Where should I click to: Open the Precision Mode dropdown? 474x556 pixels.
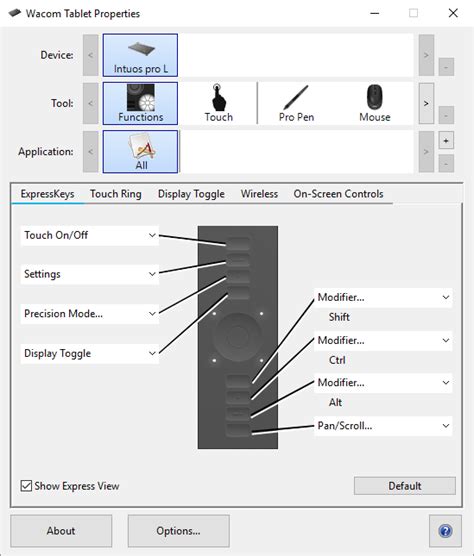point(90,314)
